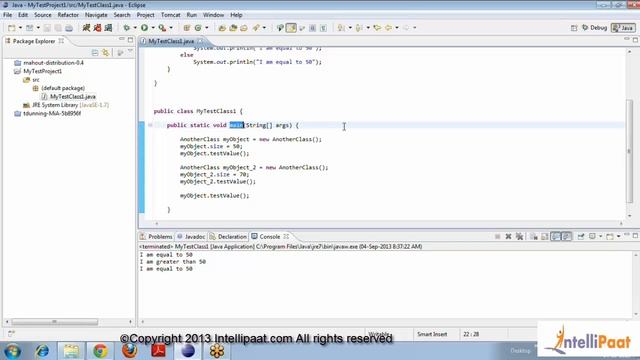
Task: Open the Debug button dropdown arrow
Action: point(135,28)
